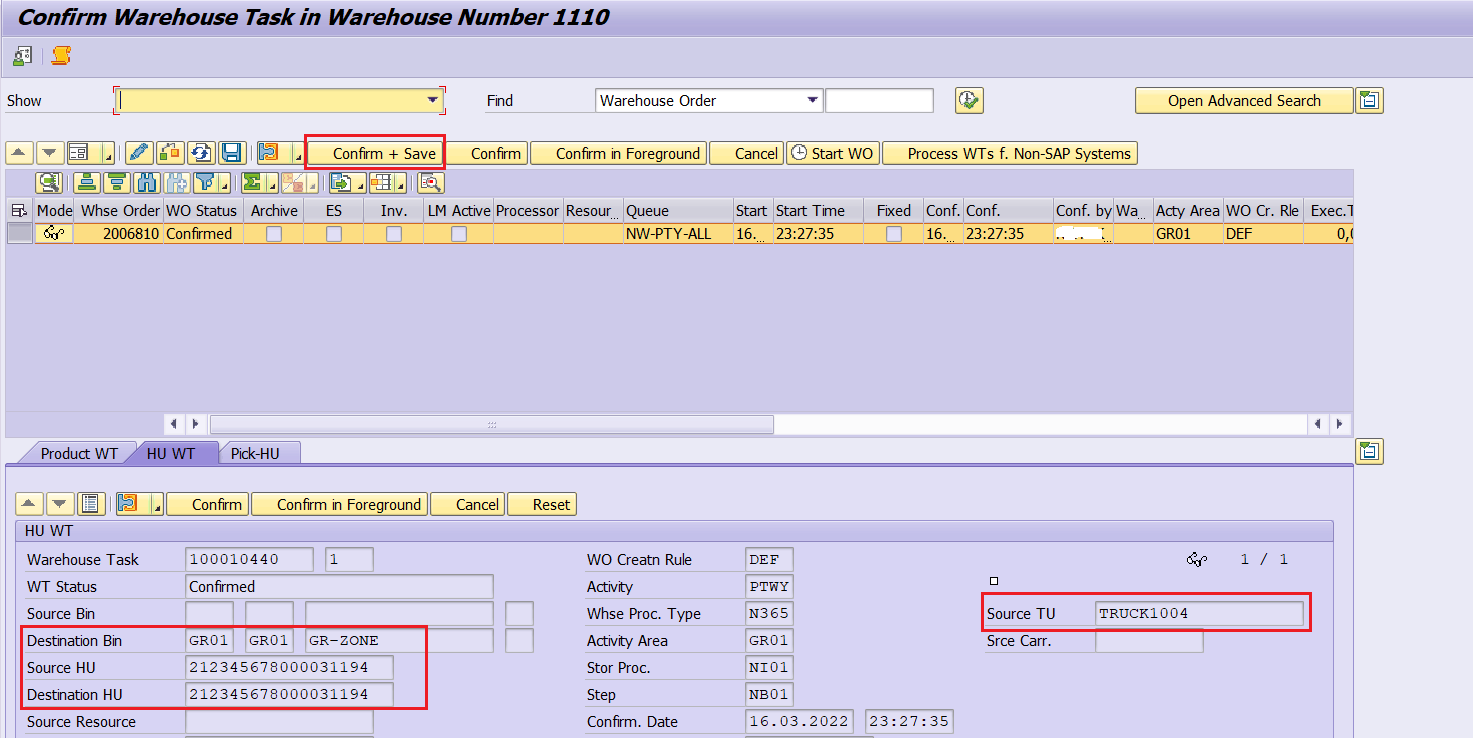Image resolution: width=1473 pixels, height=738 pixels.
Task: Open the Find binoculars icon in the grid toolbar
Action: 145,182
